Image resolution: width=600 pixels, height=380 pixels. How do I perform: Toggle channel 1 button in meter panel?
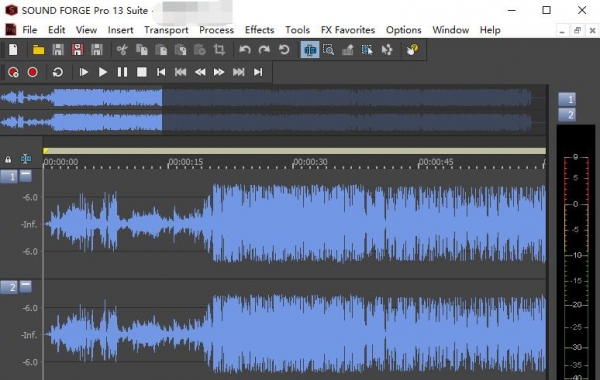(x=567, y=99)
